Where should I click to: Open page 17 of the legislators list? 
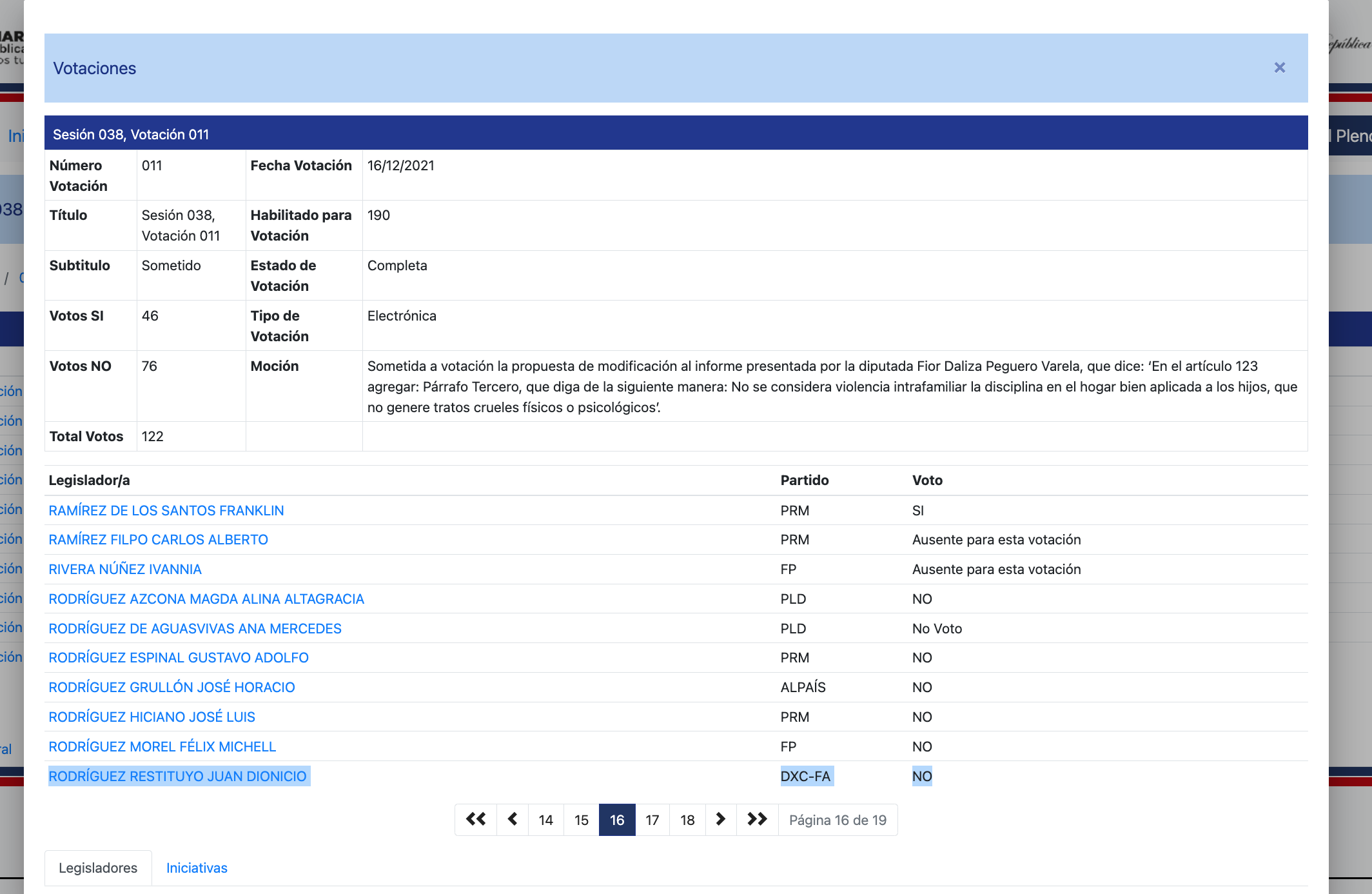[652, 820]
